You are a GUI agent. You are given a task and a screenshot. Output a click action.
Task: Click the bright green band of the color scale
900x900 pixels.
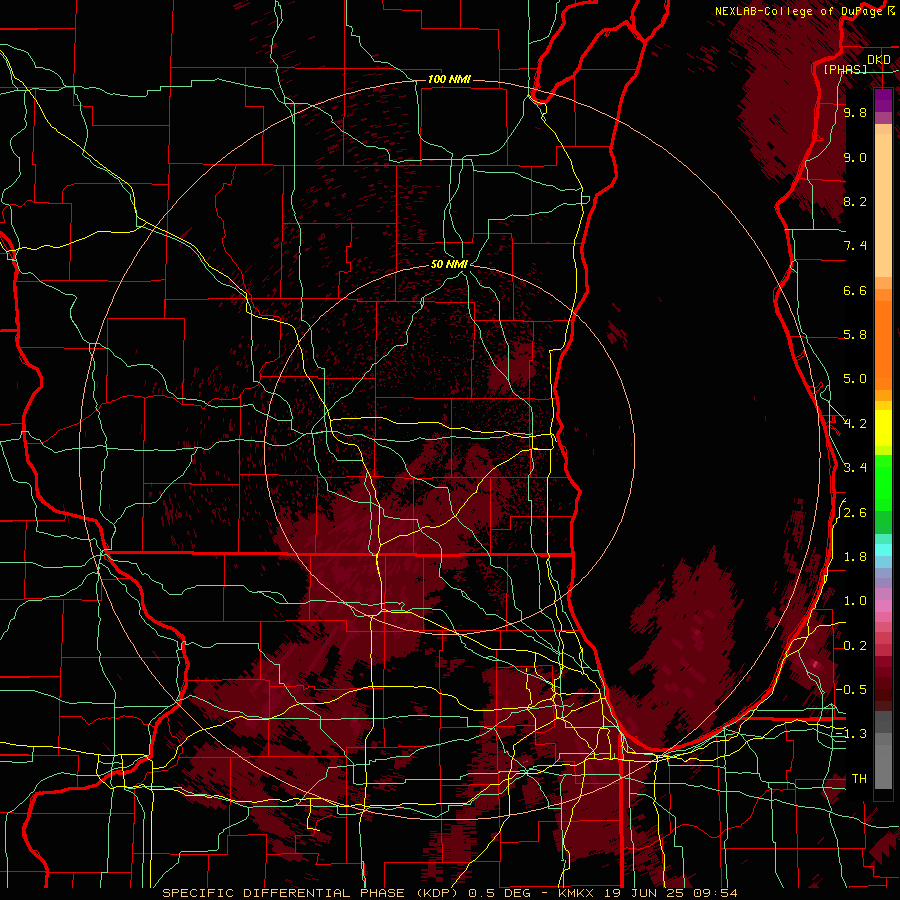coord(883,482)
